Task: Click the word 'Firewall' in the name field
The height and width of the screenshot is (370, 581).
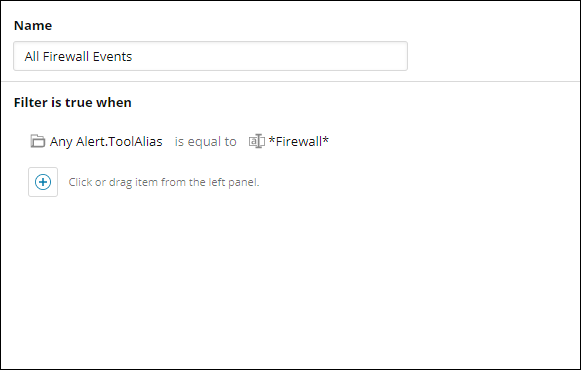Action: (66, 56)
